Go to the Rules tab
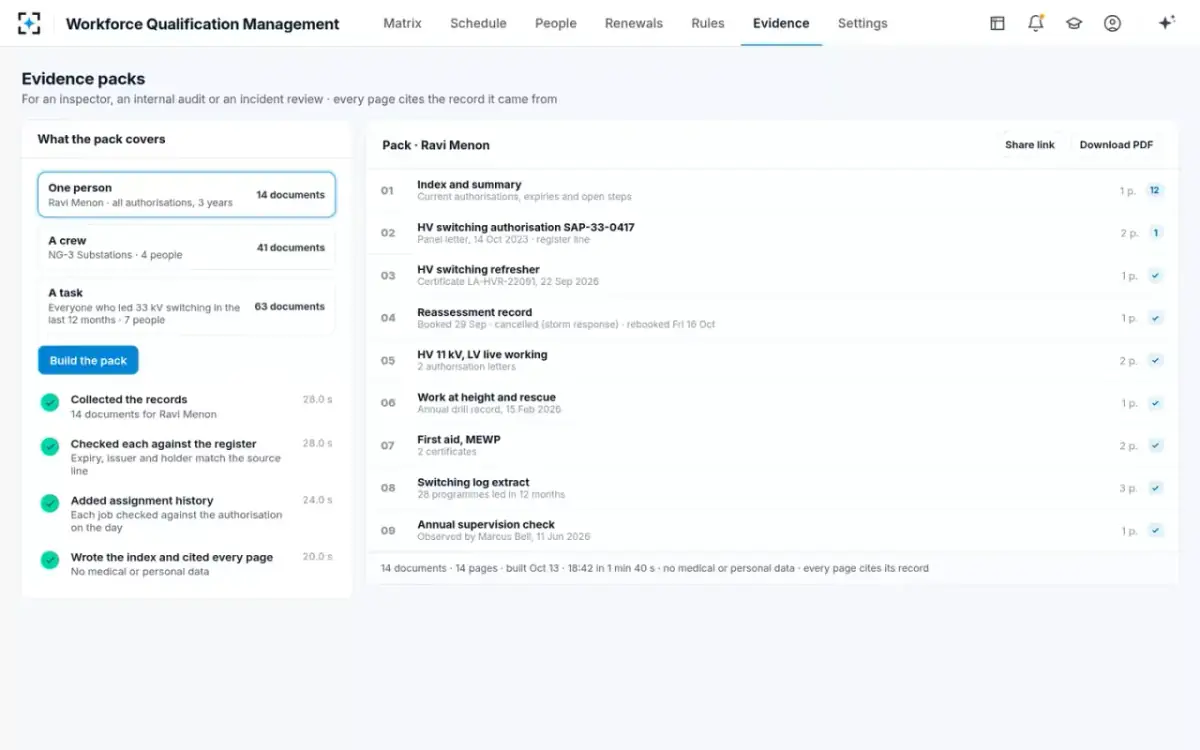 click(708, 23)
